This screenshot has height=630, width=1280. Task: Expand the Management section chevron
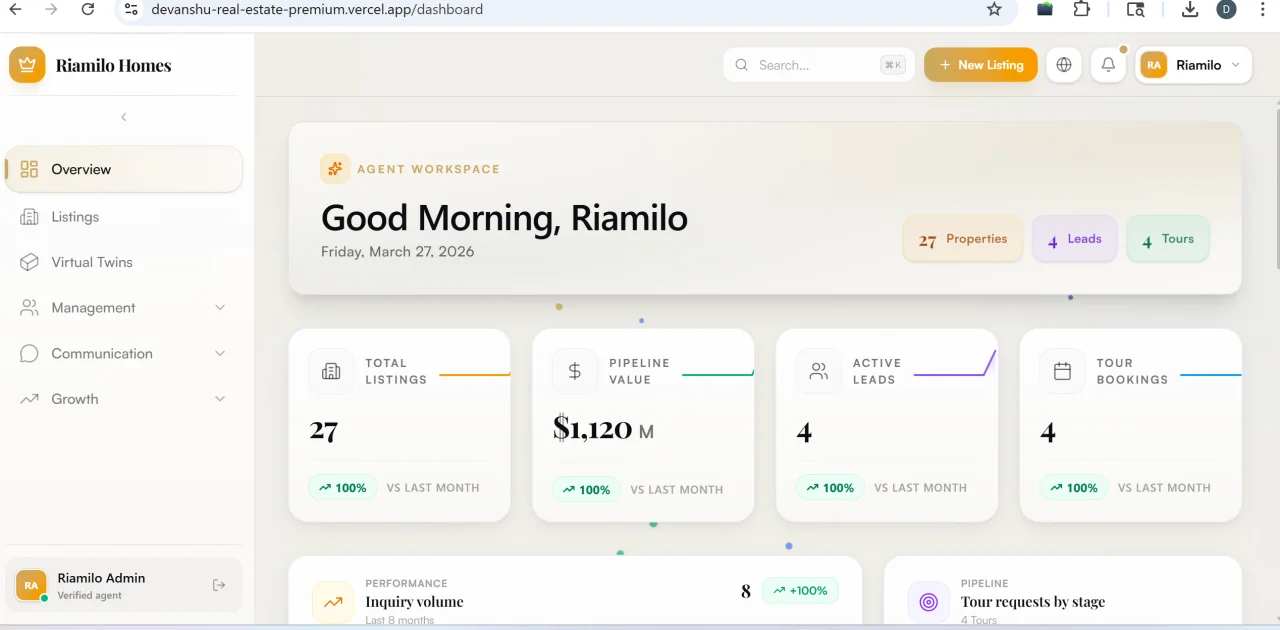tap(220, 308)
